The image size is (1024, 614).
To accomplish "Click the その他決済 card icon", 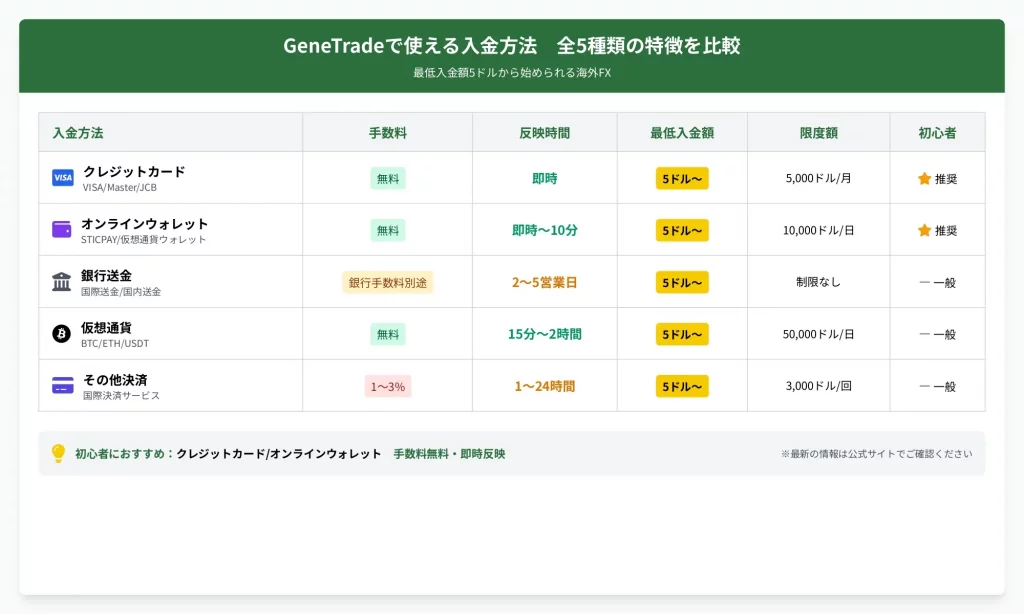I will tap(62, 386).
